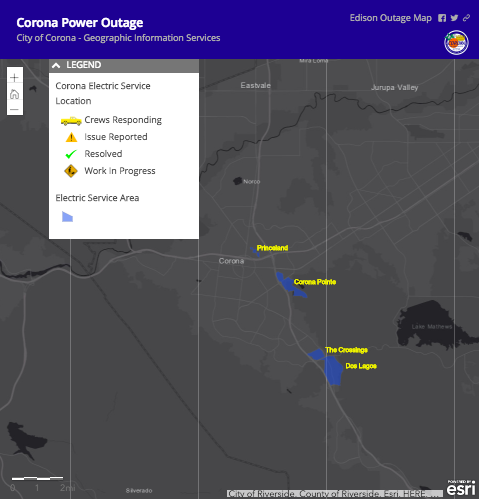Image resolution: width=479 pixels, height=499 pixels.
Task: Click the Corona Pointe blue polygon
Action: coord(288,284)
